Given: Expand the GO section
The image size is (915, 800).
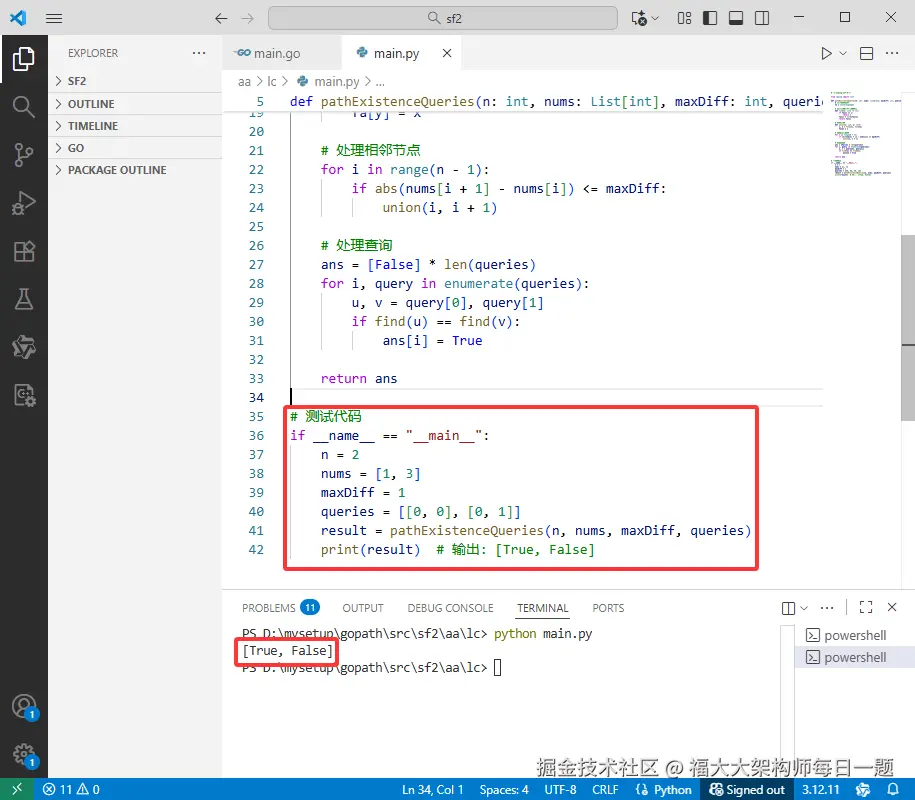Looking at the screenshot, I should (135, 148).
